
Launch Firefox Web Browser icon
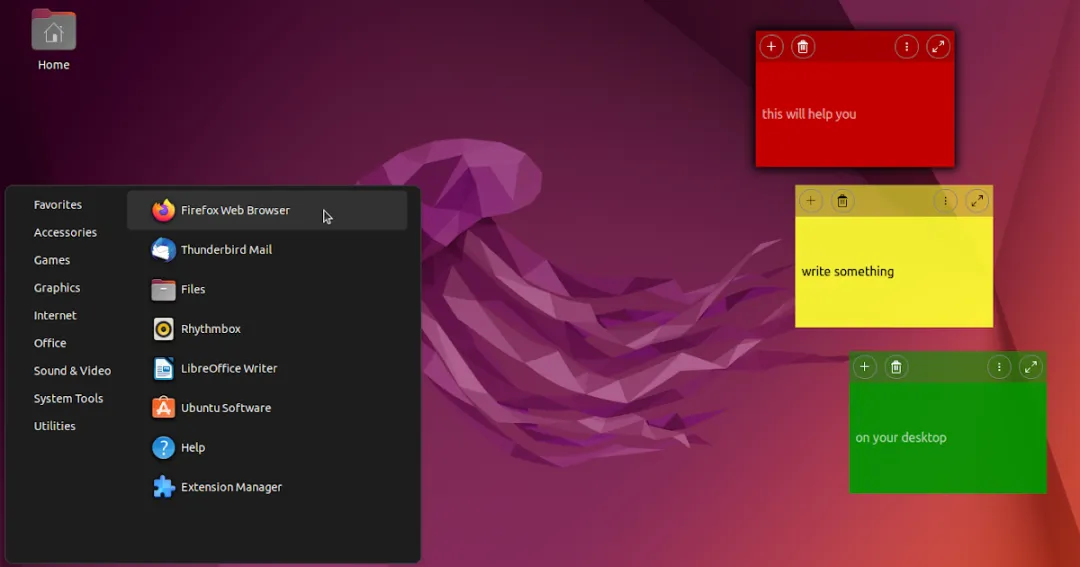click(x=163, y=210)
